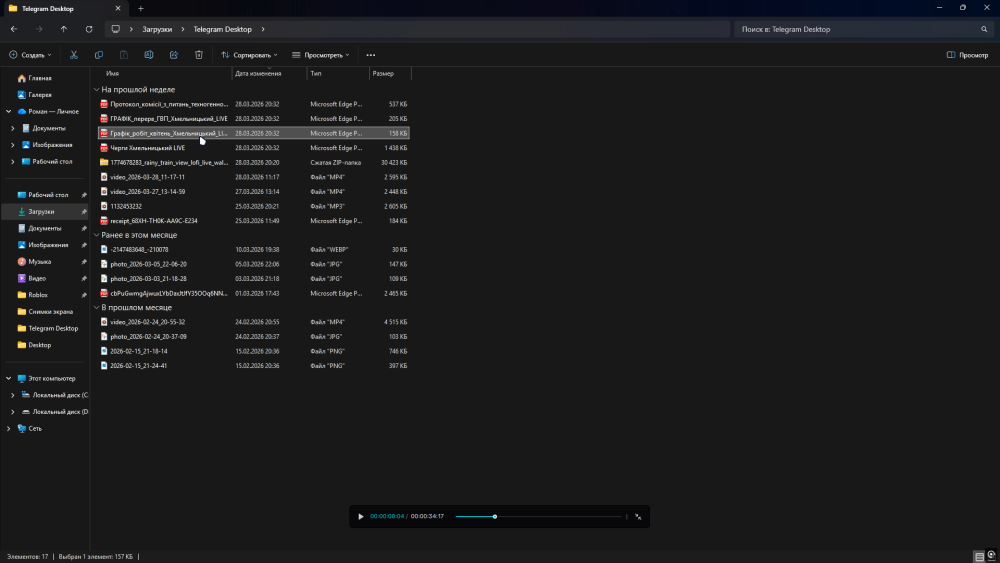Viewport: 1000px width, 563px height.
Task: Select file Черги Хмельницький LIVE
Action: click(x=253, y=148)
